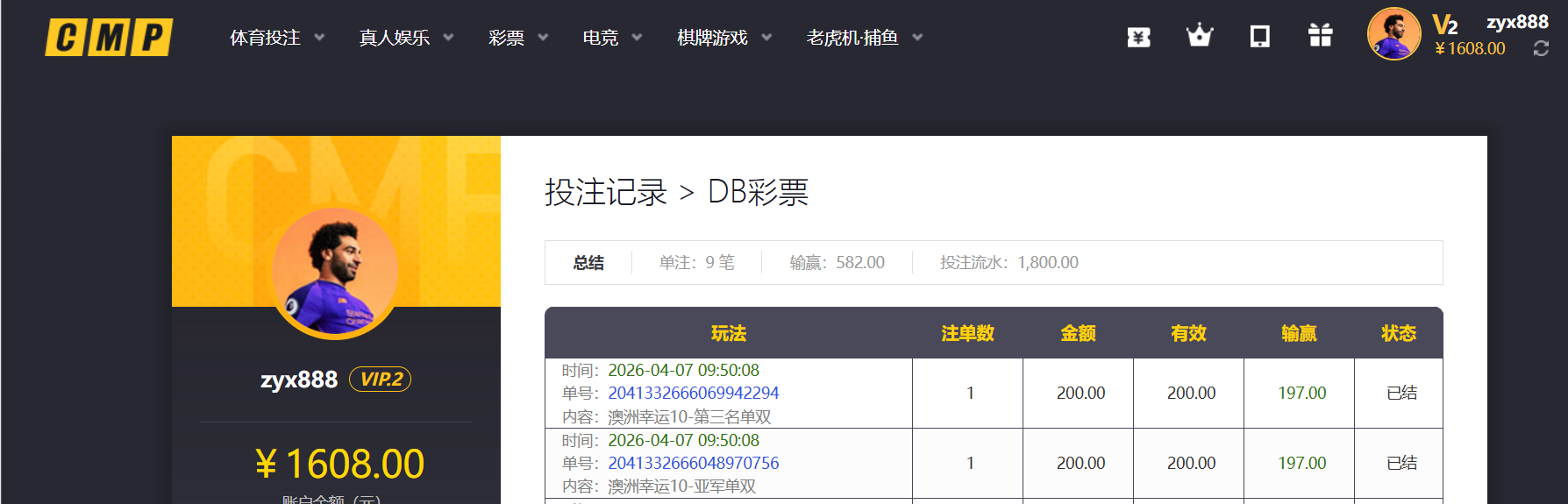Open the 棋牌游戏 menu
This screenshot has height=504, width=1568.
pos(712,38)
